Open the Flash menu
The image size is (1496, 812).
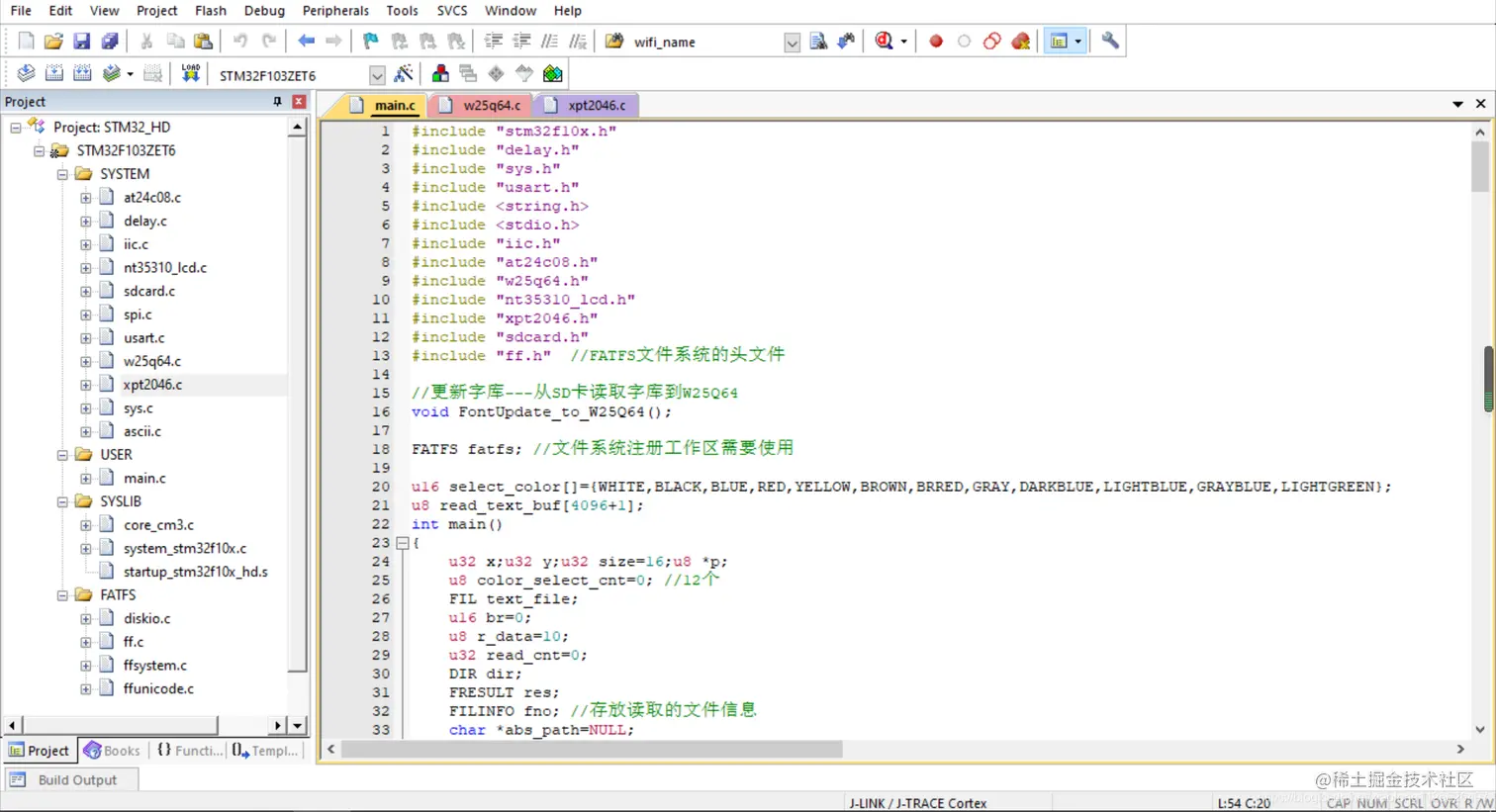(211, 11)
